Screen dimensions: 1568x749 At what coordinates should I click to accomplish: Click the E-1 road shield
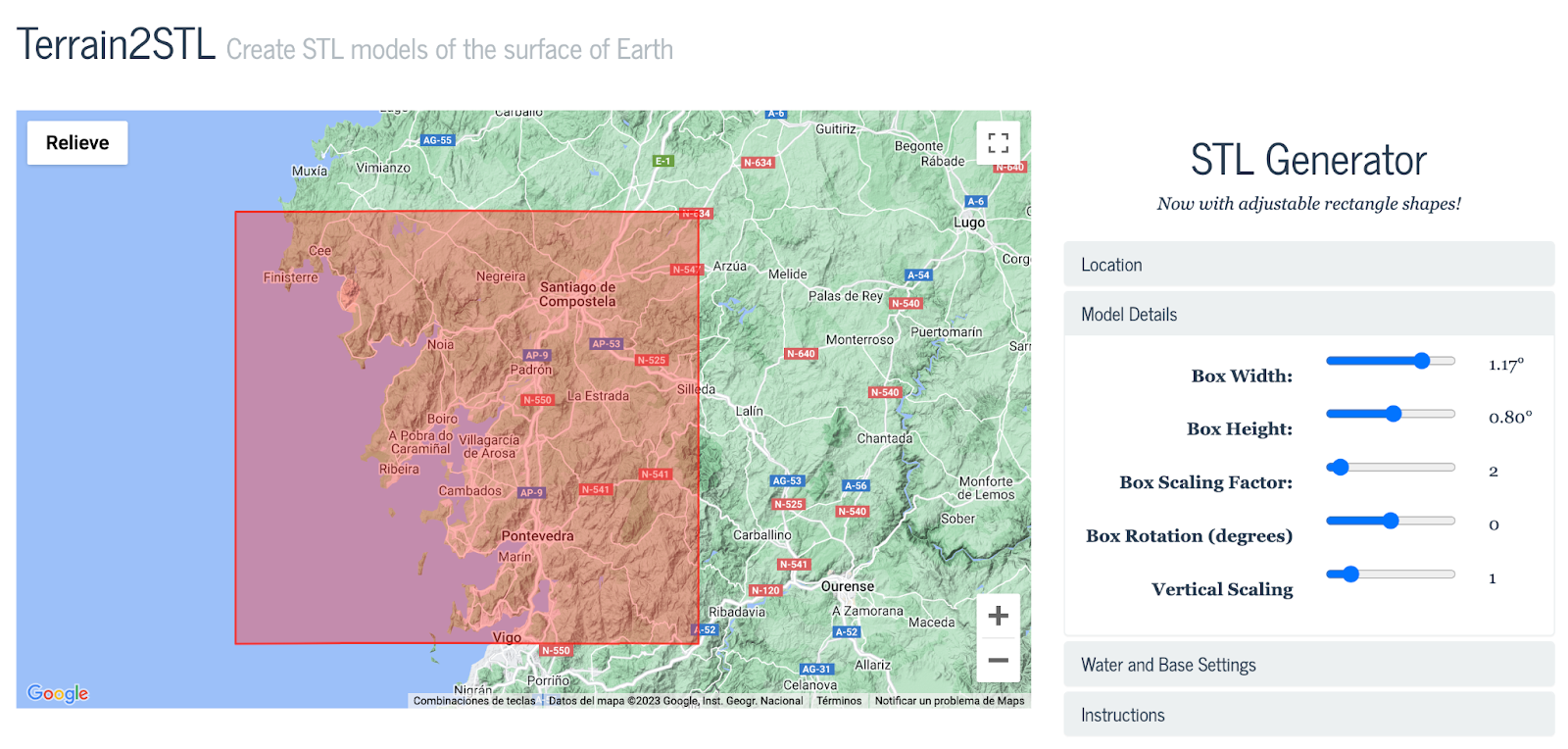663,161
